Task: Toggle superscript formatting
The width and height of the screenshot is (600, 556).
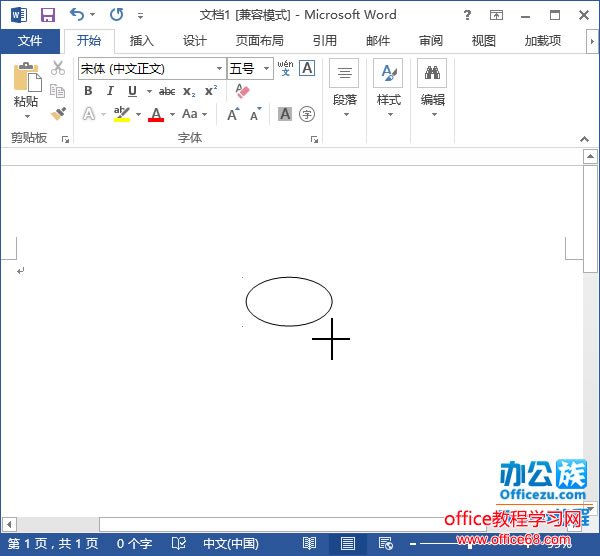Action: (x=211, y=91)
